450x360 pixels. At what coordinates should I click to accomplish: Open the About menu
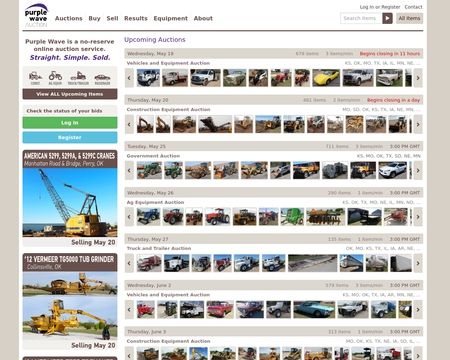pos(203,18)
